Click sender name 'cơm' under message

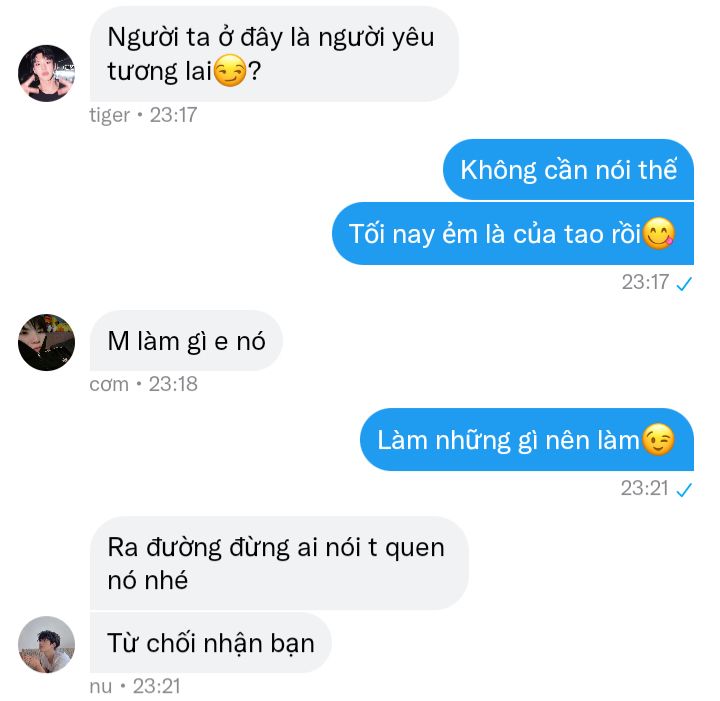[109, 385]
